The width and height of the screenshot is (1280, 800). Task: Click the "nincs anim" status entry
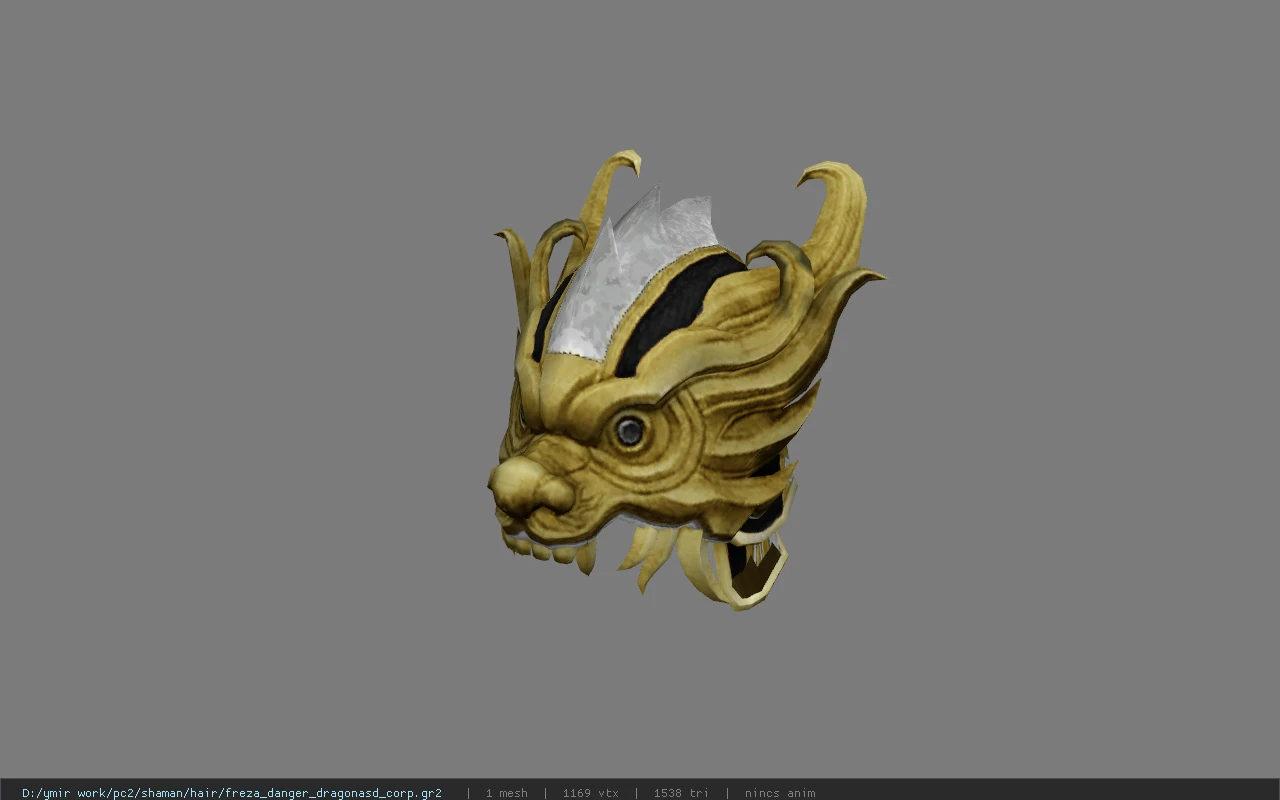click(780, 793)
